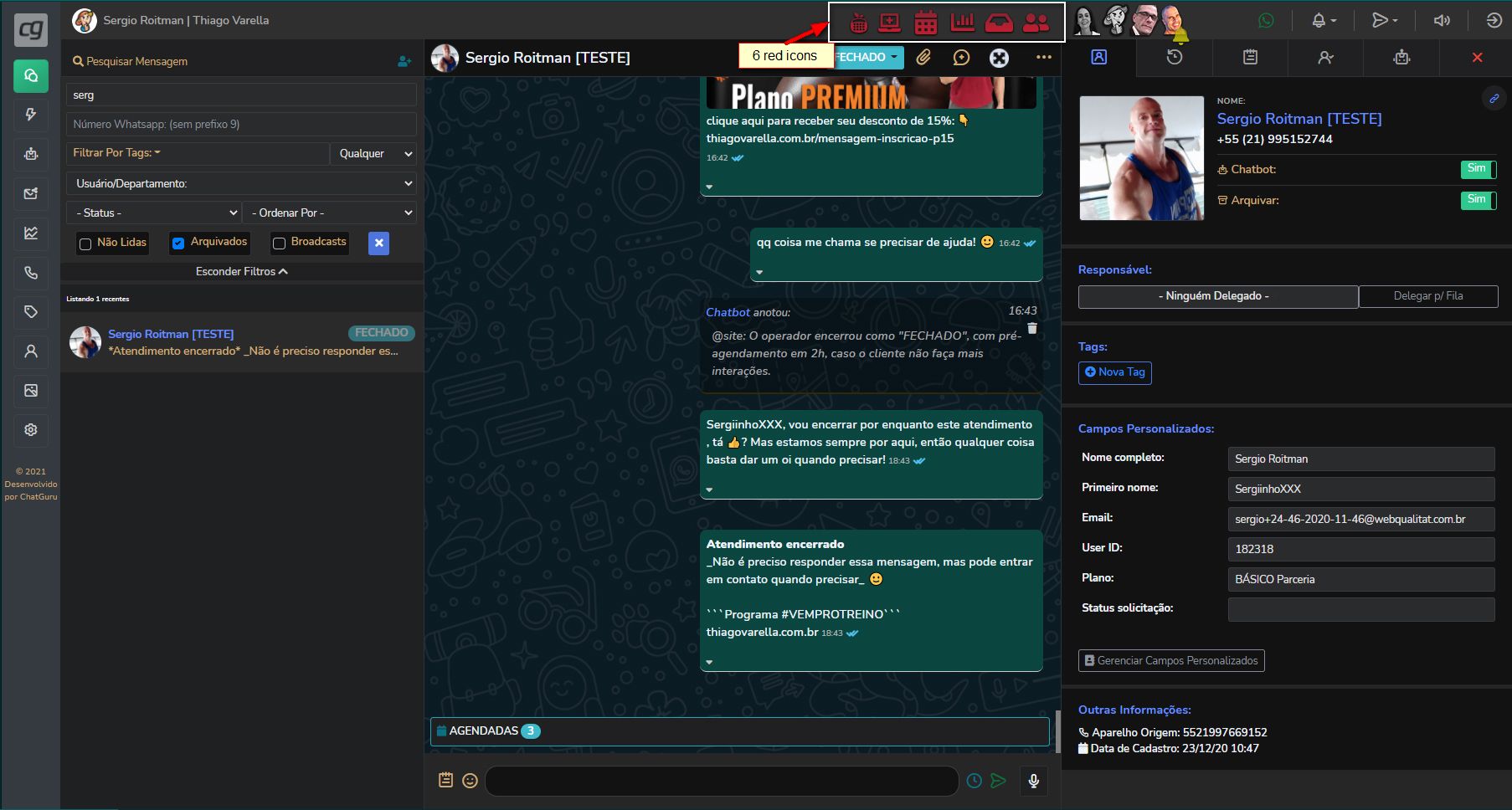Open the Ordenar Por dropdown
This screenshot has height=810, width=1512.
click(330, 213)
